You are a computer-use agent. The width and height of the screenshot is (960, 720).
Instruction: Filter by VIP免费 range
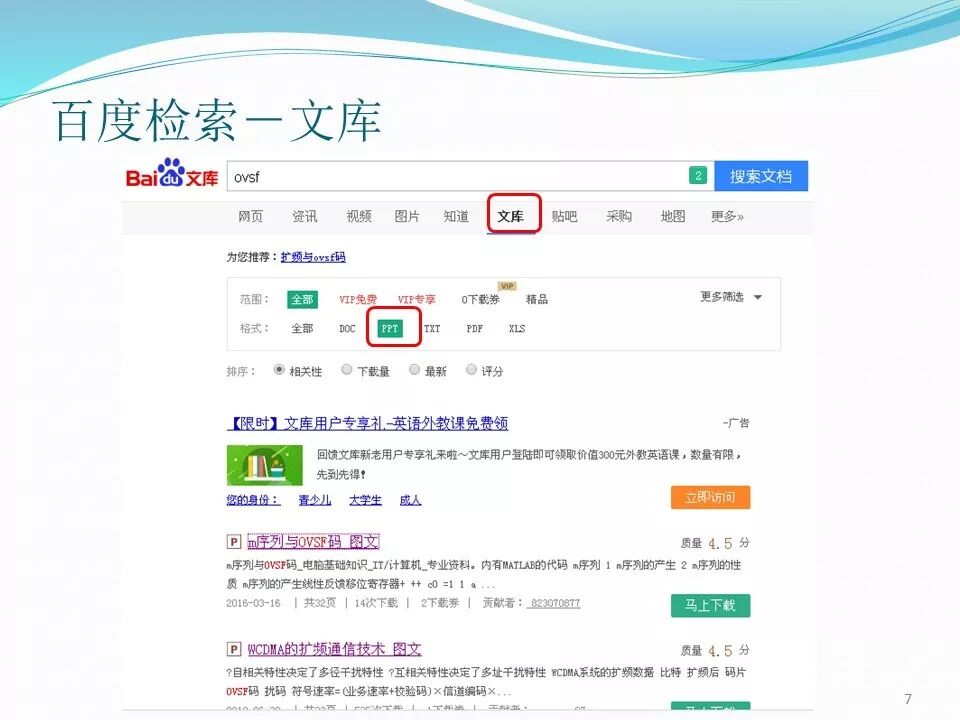[x=358, y=299]
